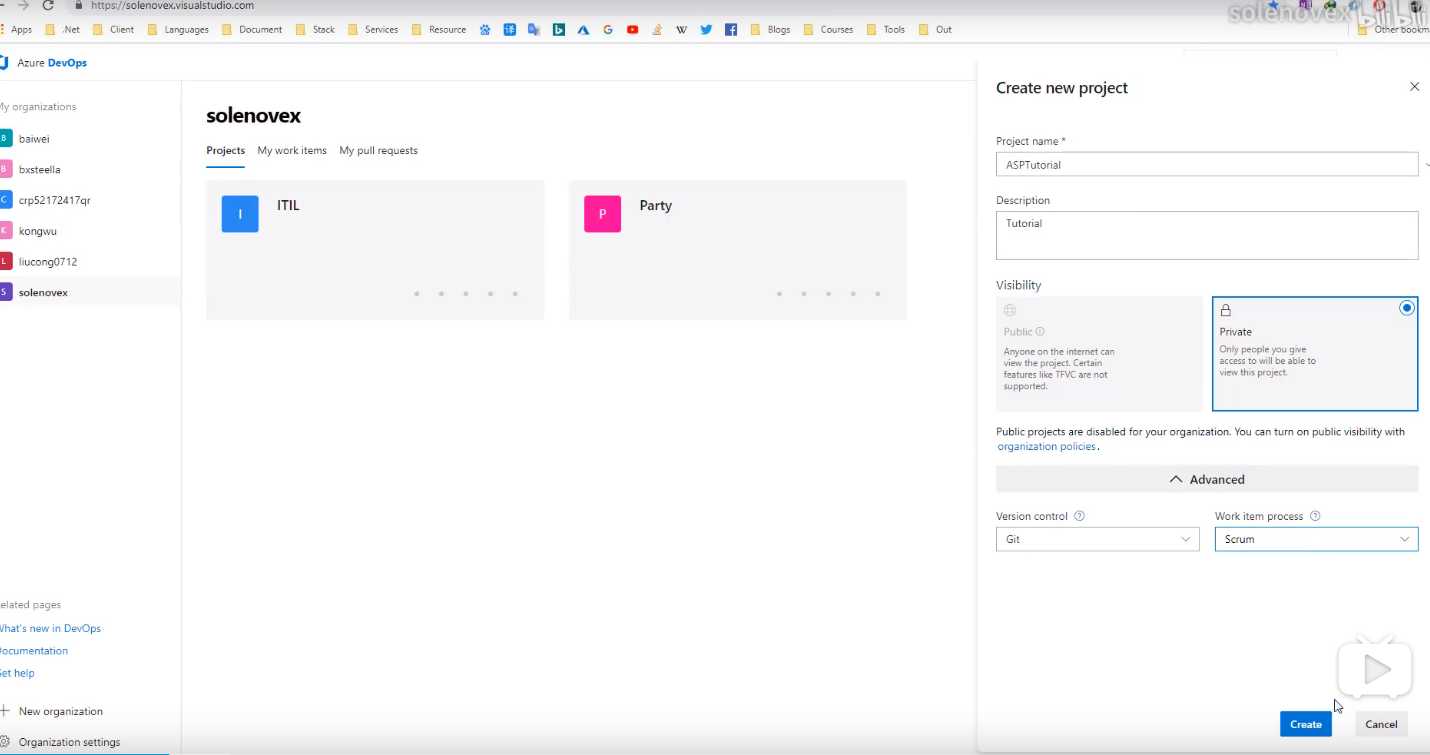Open the Languages bookmarks folder
Screen dimensions: 1430x755
177,30
